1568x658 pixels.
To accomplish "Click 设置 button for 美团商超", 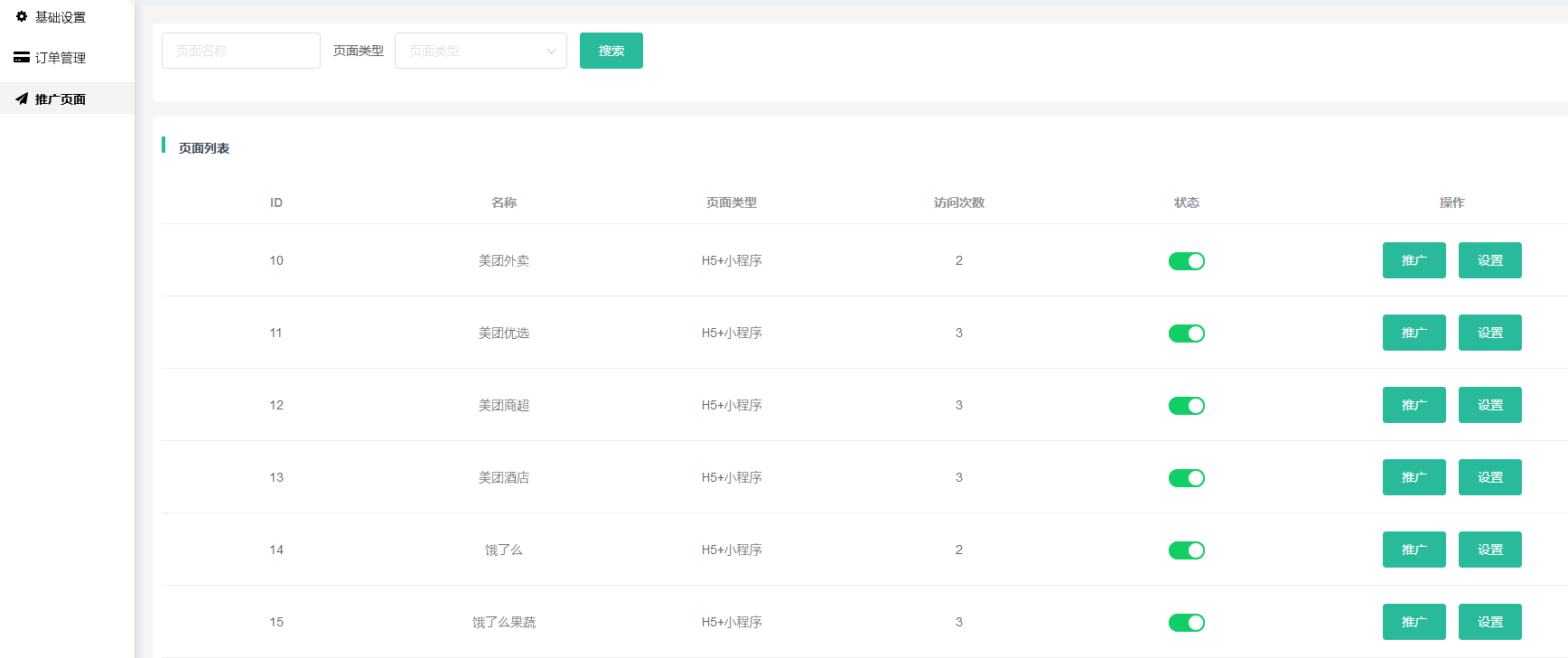I will [1490, 405].
